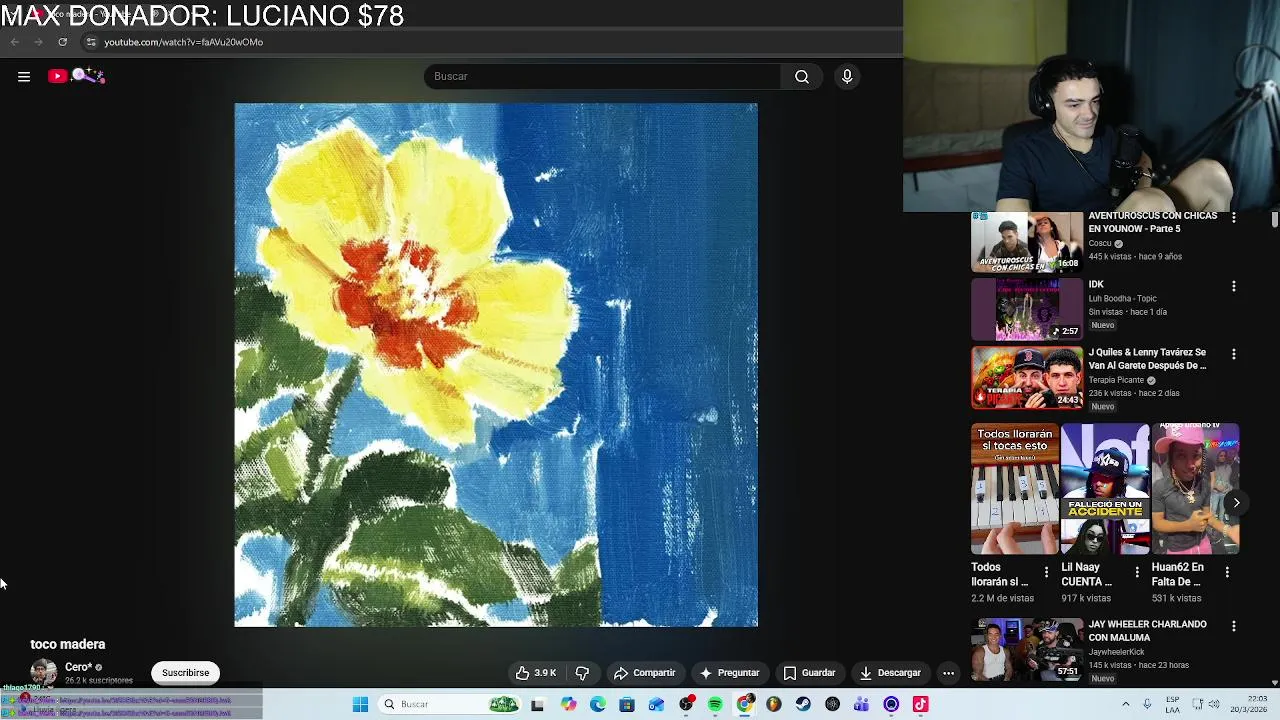Open FL Studio from the taskbar
Image resolution: width=1280 pixels, height=720 pixels.
(774, 705)
